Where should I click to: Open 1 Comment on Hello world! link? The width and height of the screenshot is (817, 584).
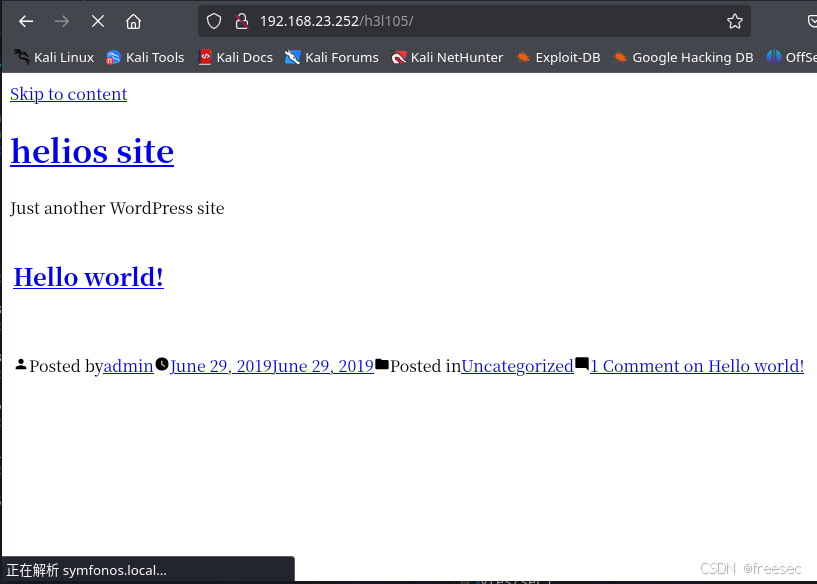(x=697, y=366)
